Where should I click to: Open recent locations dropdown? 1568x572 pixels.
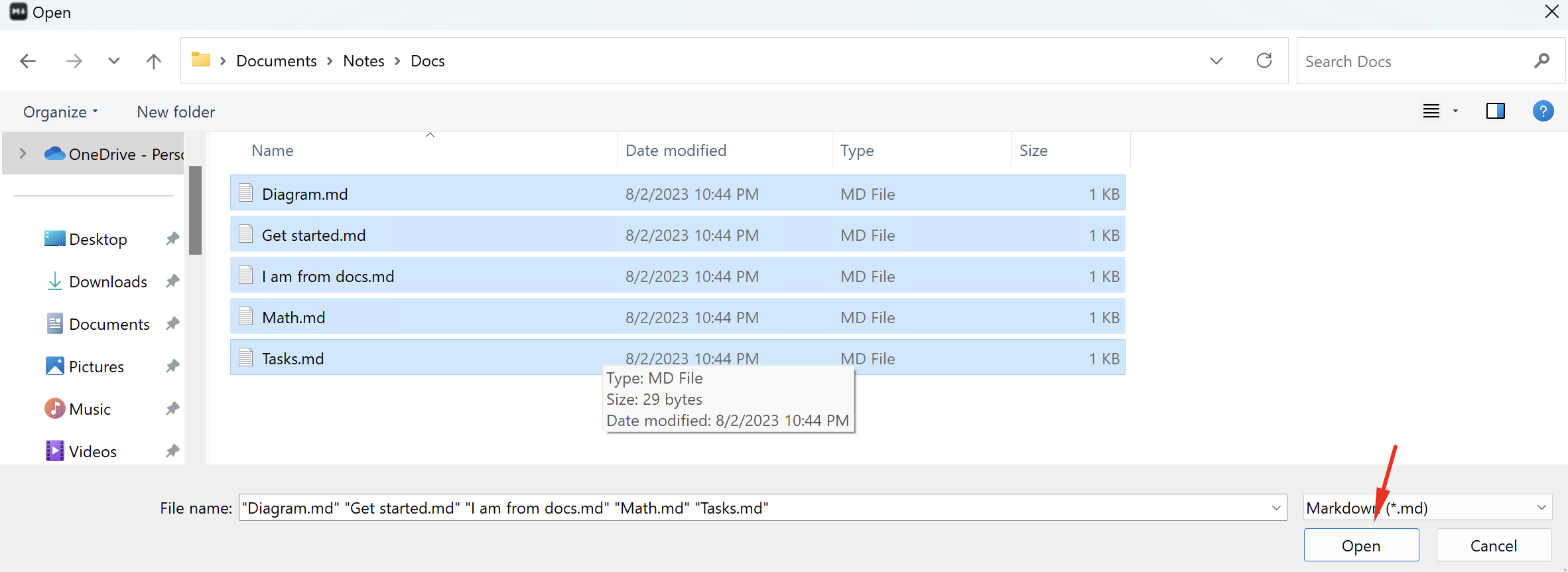click(114, 61)
